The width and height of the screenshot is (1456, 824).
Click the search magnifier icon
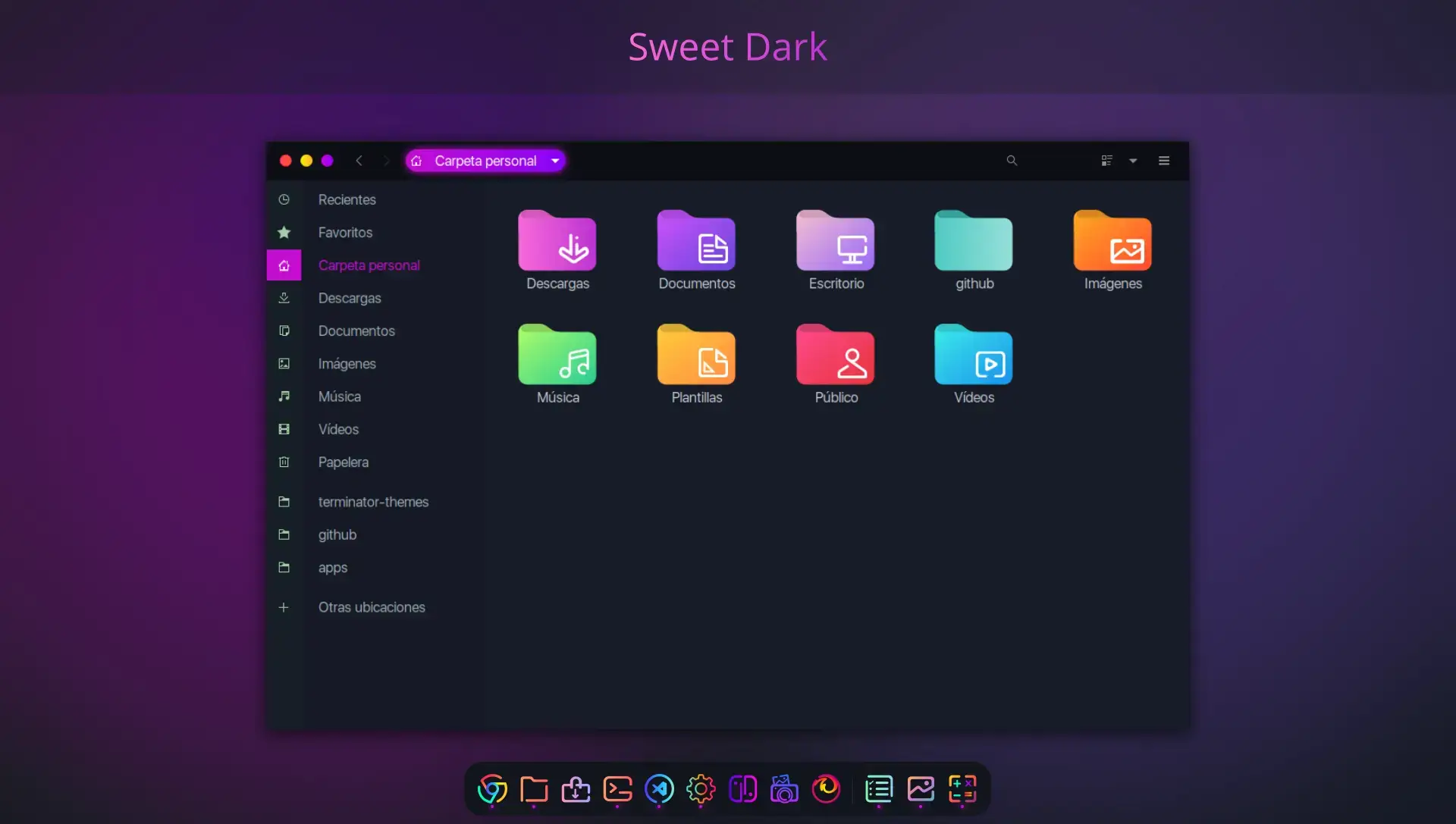point(1012,161)
